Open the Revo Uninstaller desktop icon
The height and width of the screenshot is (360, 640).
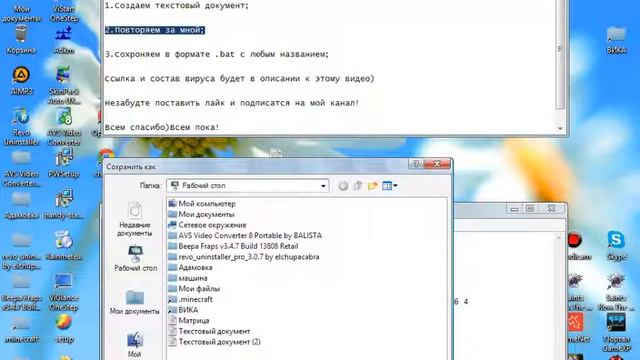click(x=21, y=127)
